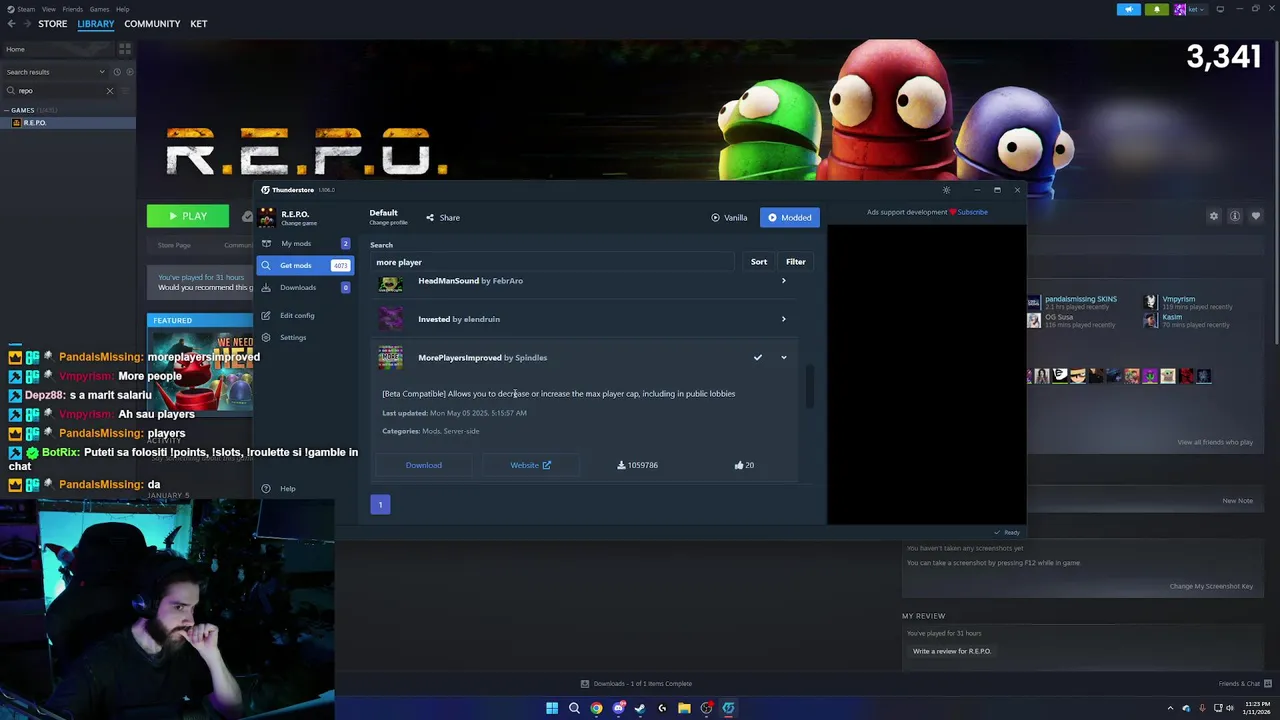This screenshot has width=1280, height=720.
Task: Click the R.E.P.O. Change game icon
Action: (267, 217)
